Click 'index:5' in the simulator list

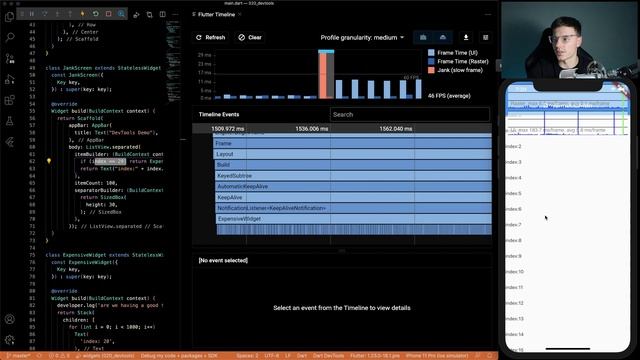(513, 193)
